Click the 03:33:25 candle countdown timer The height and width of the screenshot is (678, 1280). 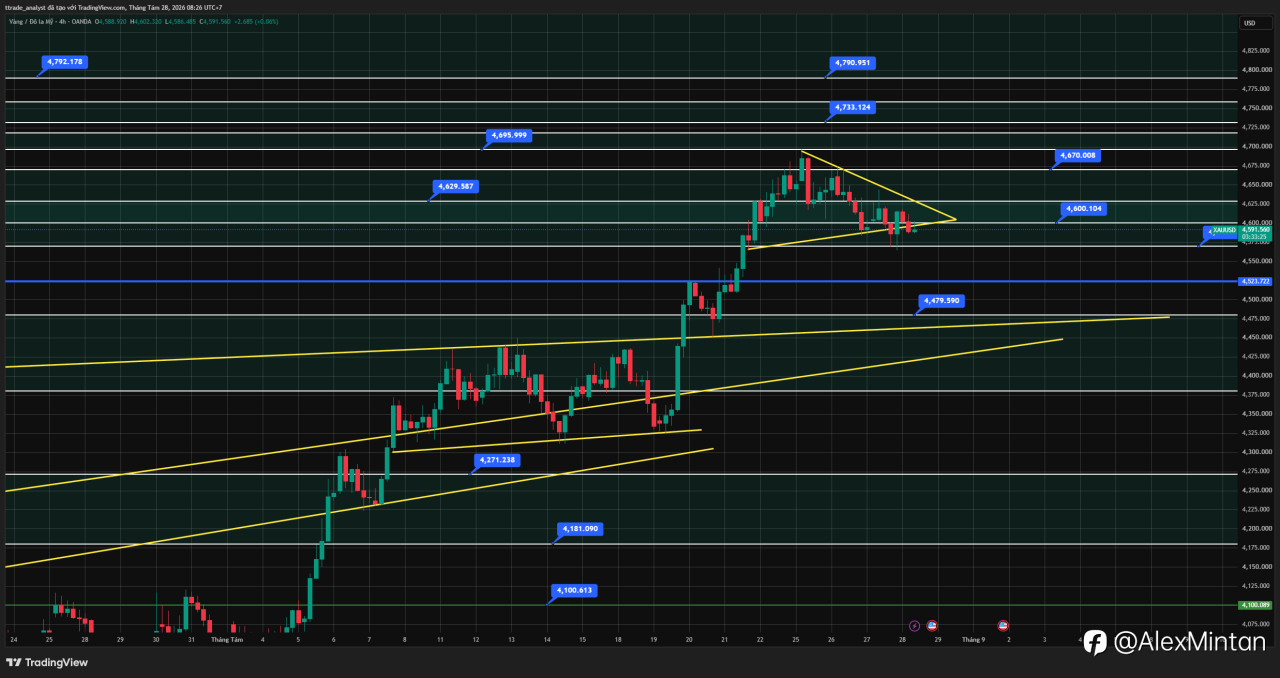1255,237
